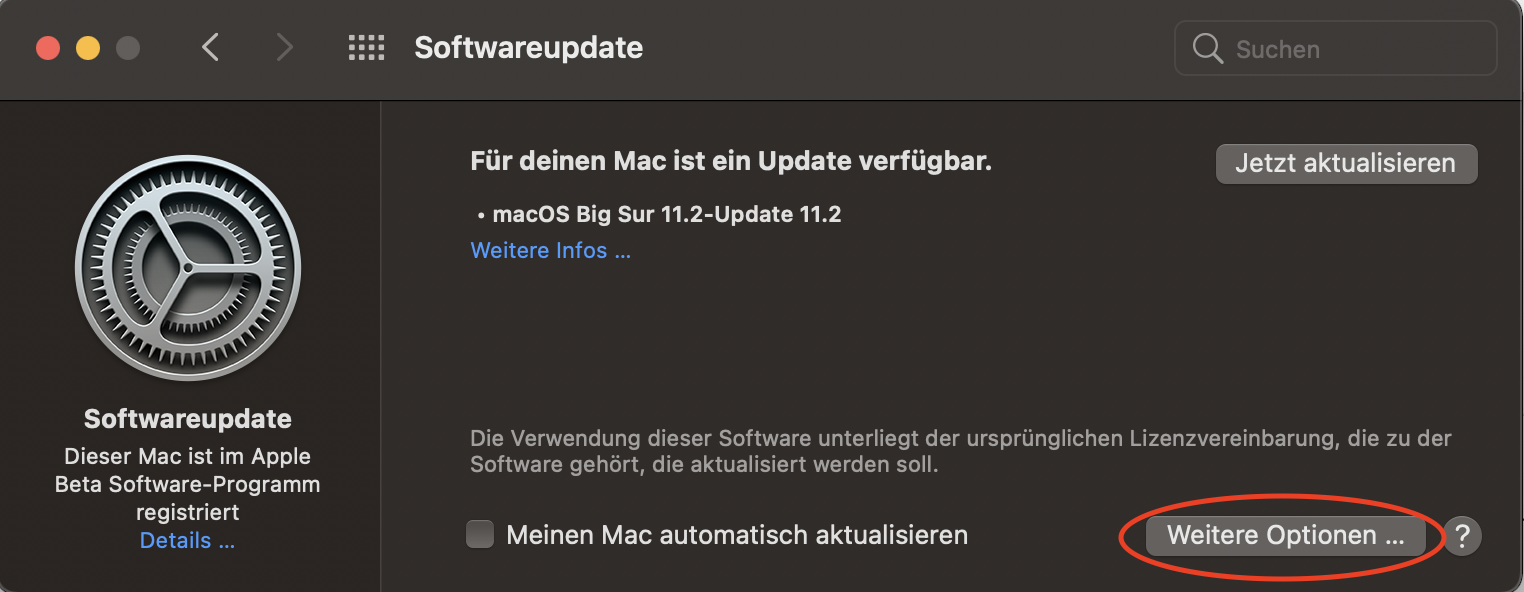Minimize the window with the yellow button

click(88, 48)
